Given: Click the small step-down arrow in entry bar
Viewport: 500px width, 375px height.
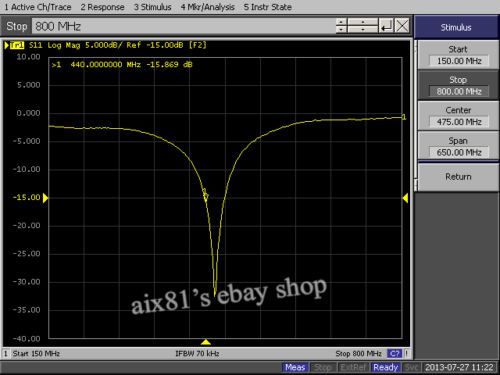Looking at the screenshot, I should point(341,30).
